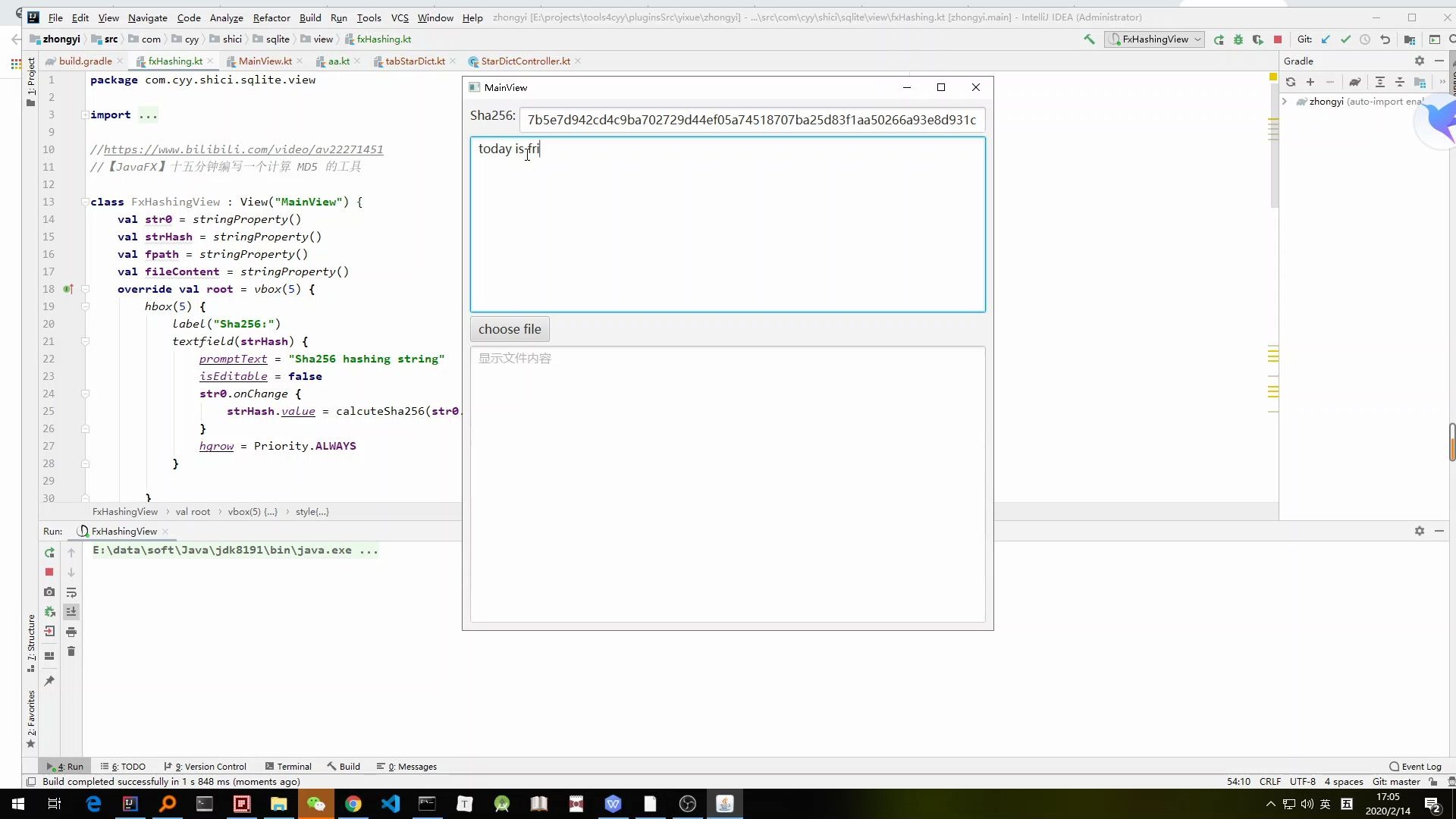Open the bilibili video link in comment

pyautogui.click(x=243, y=149)
